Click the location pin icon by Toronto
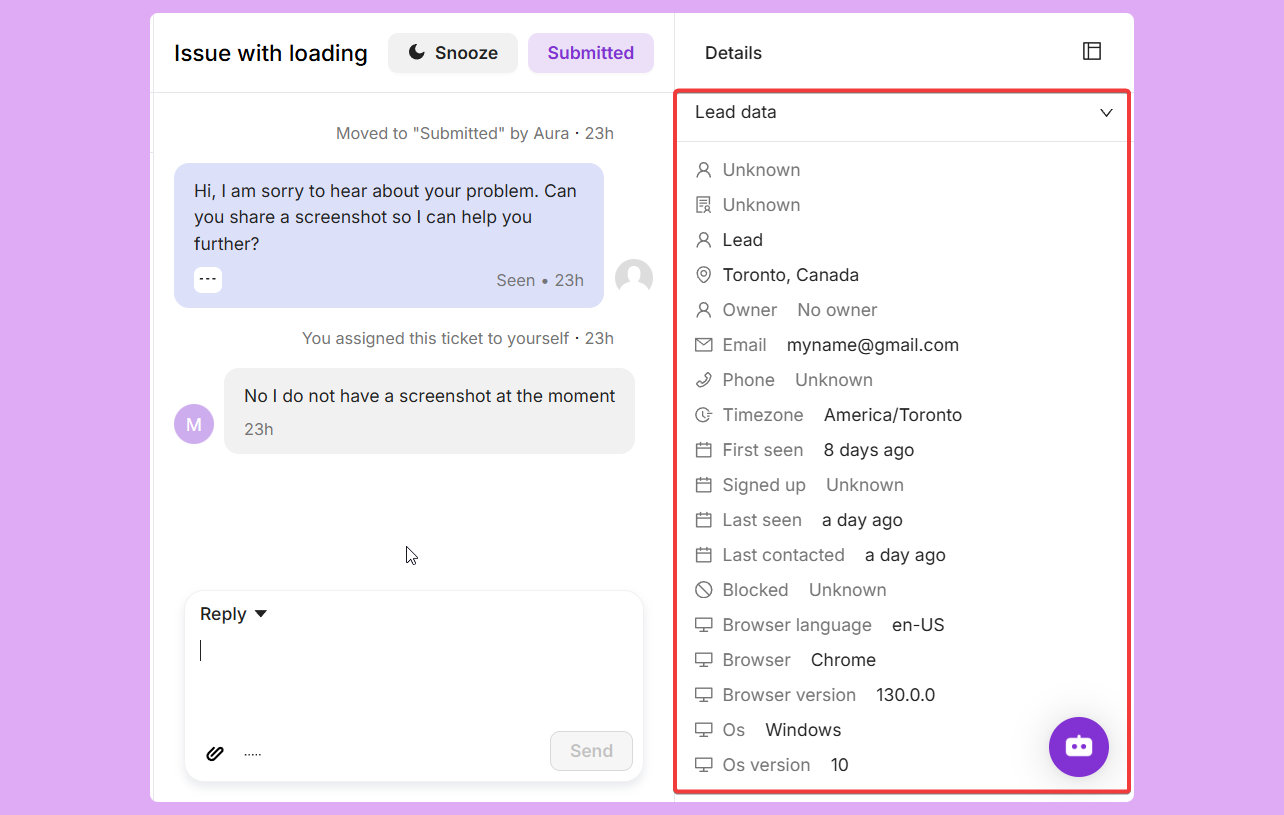 [x=704, y=275]
